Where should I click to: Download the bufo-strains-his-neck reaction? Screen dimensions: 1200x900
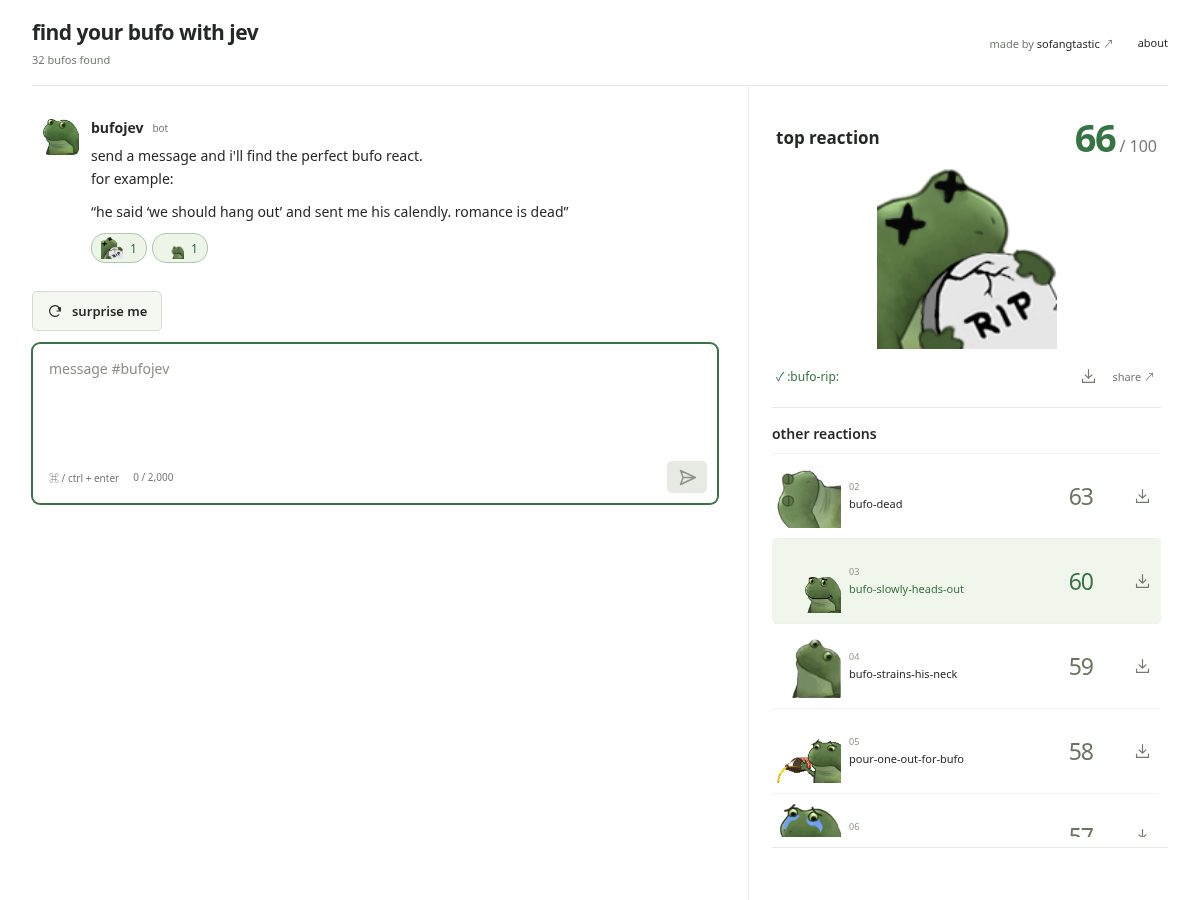click(1142, 666)
